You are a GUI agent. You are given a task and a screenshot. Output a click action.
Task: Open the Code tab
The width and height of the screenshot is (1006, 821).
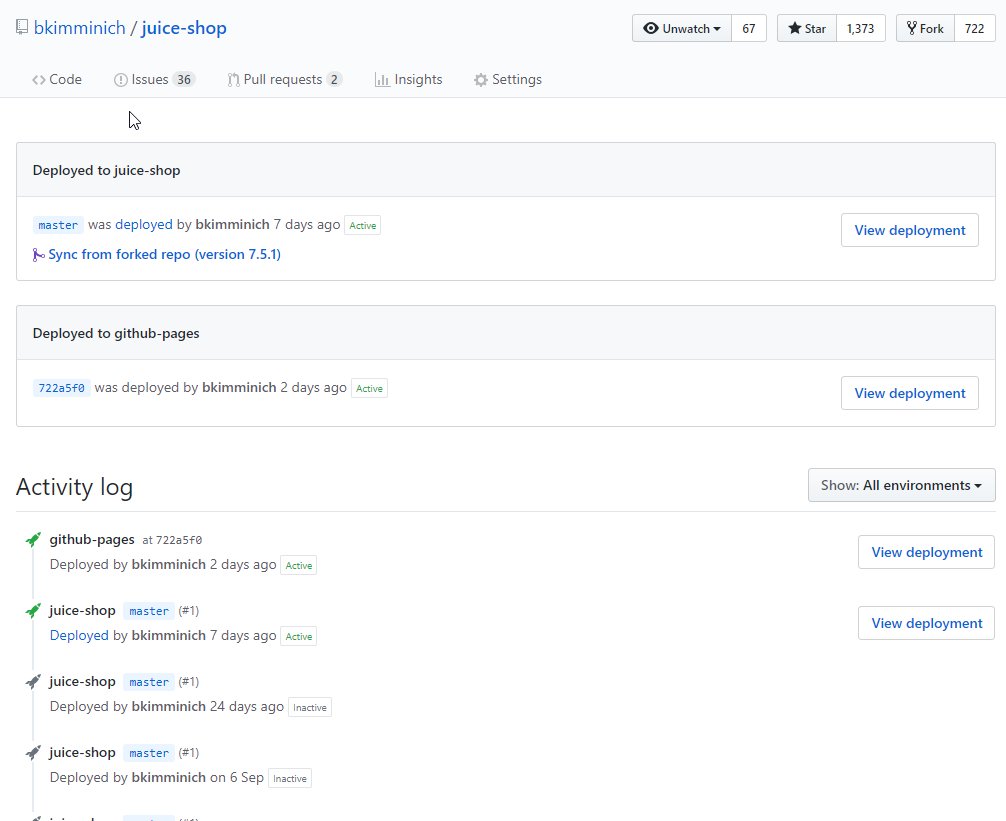56,80
